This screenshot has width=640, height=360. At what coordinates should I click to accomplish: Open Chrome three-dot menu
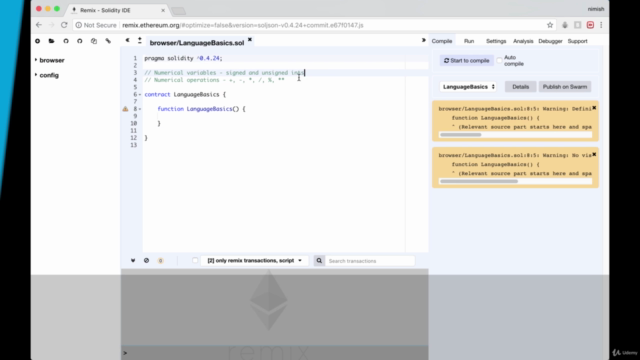601,25
